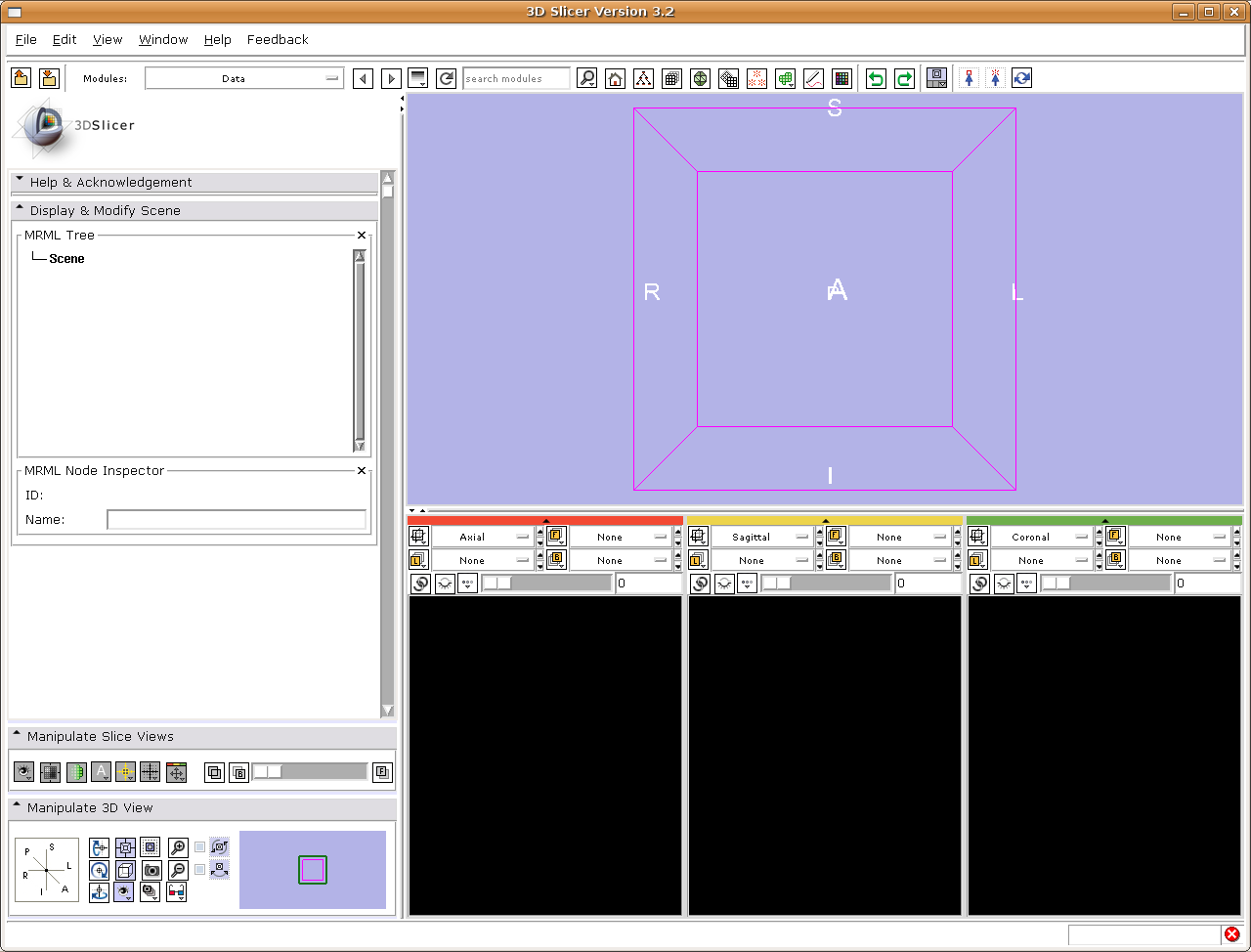Open the yellow crosshair options icon
The width and height of the screenshot is (1251, 952).
125,772
